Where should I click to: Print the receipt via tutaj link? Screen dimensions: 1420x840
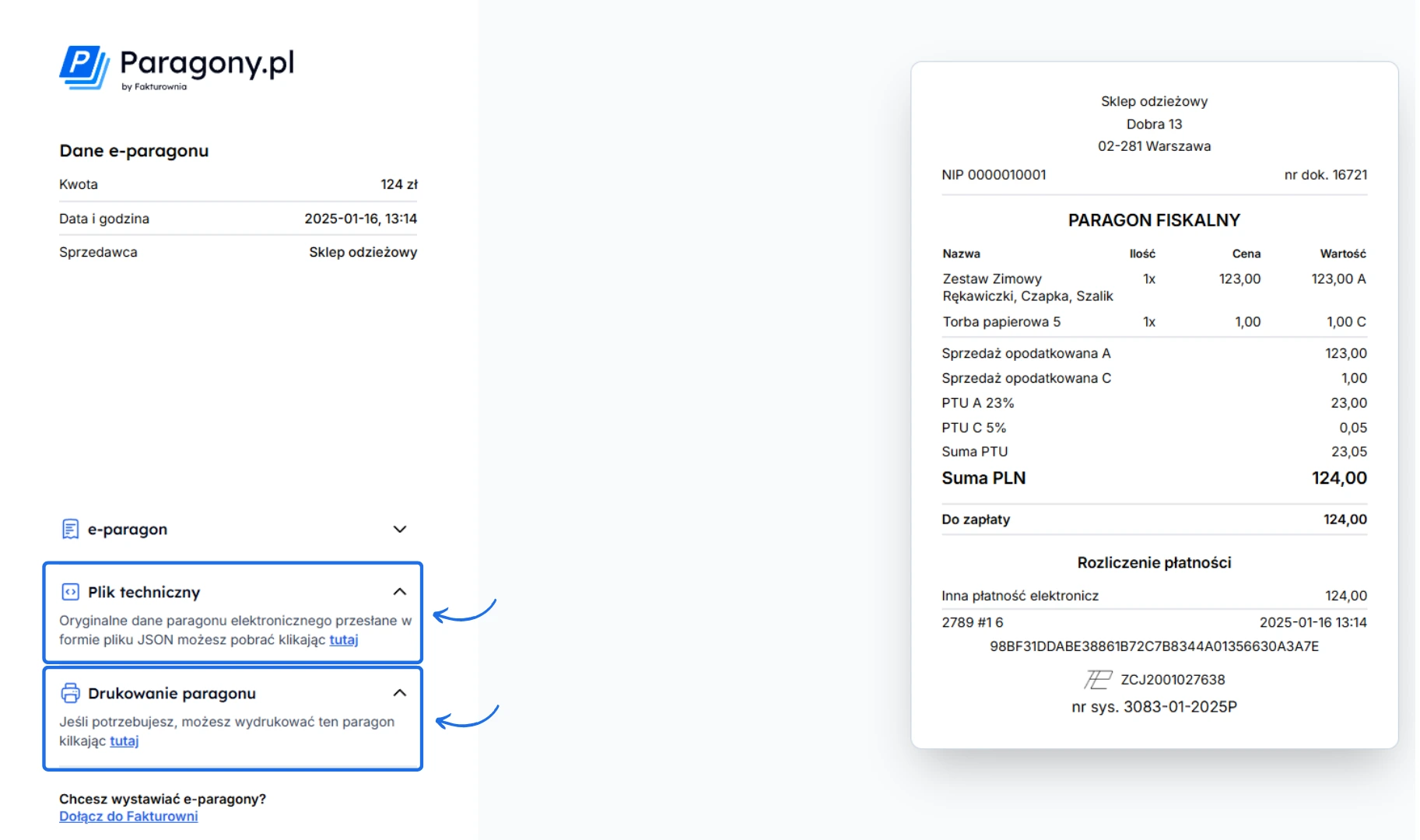coord(124,741)
